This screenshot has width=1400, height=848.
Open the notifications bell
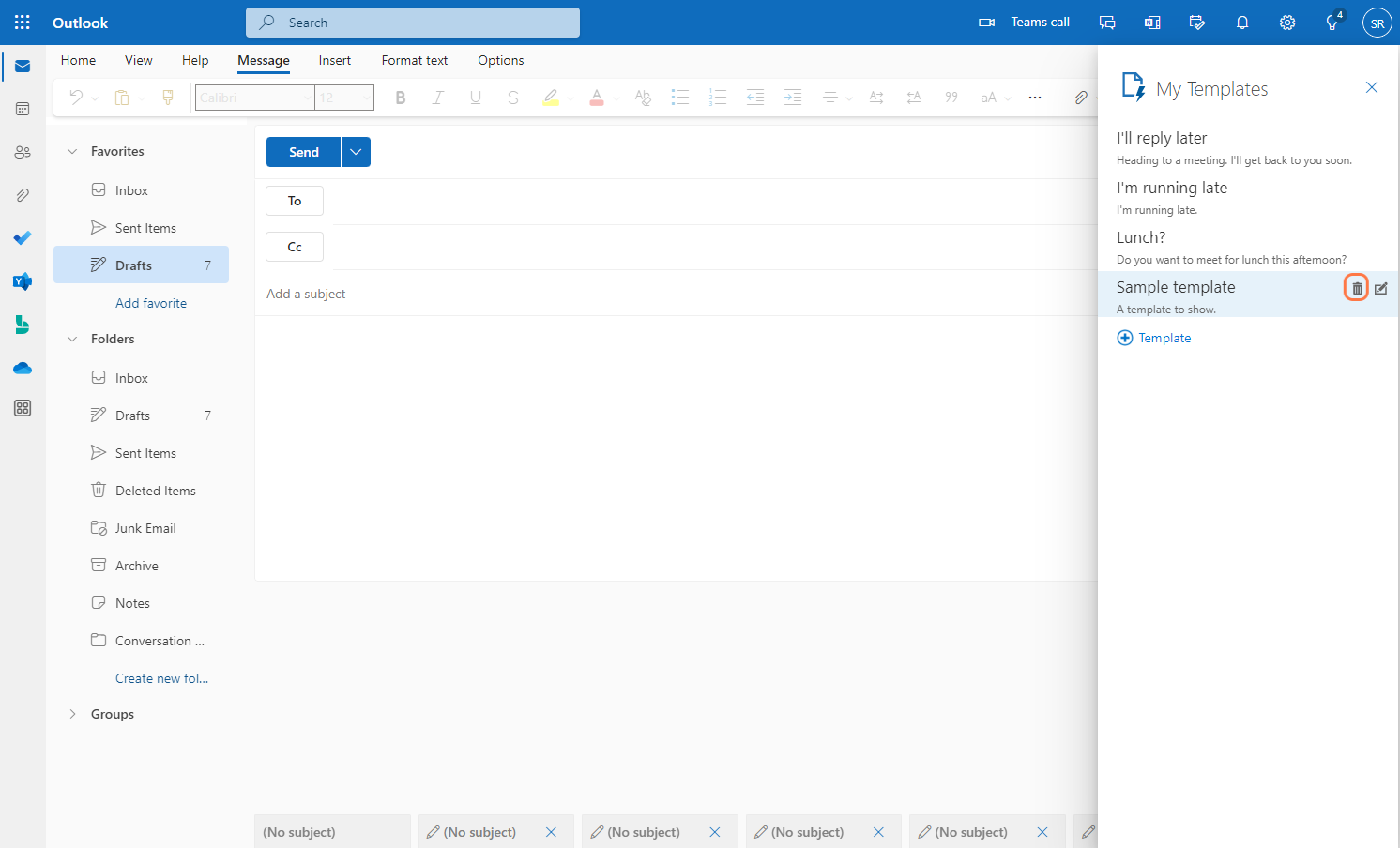(x=1242, y=23)
